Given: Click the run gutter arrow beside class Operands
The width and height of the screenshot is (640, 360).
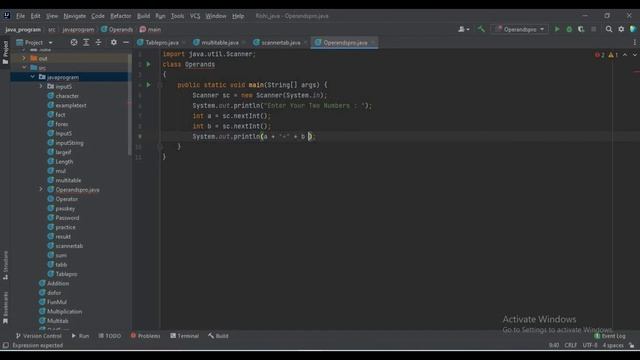Looking at the screenshot, I should pos(148,64).
